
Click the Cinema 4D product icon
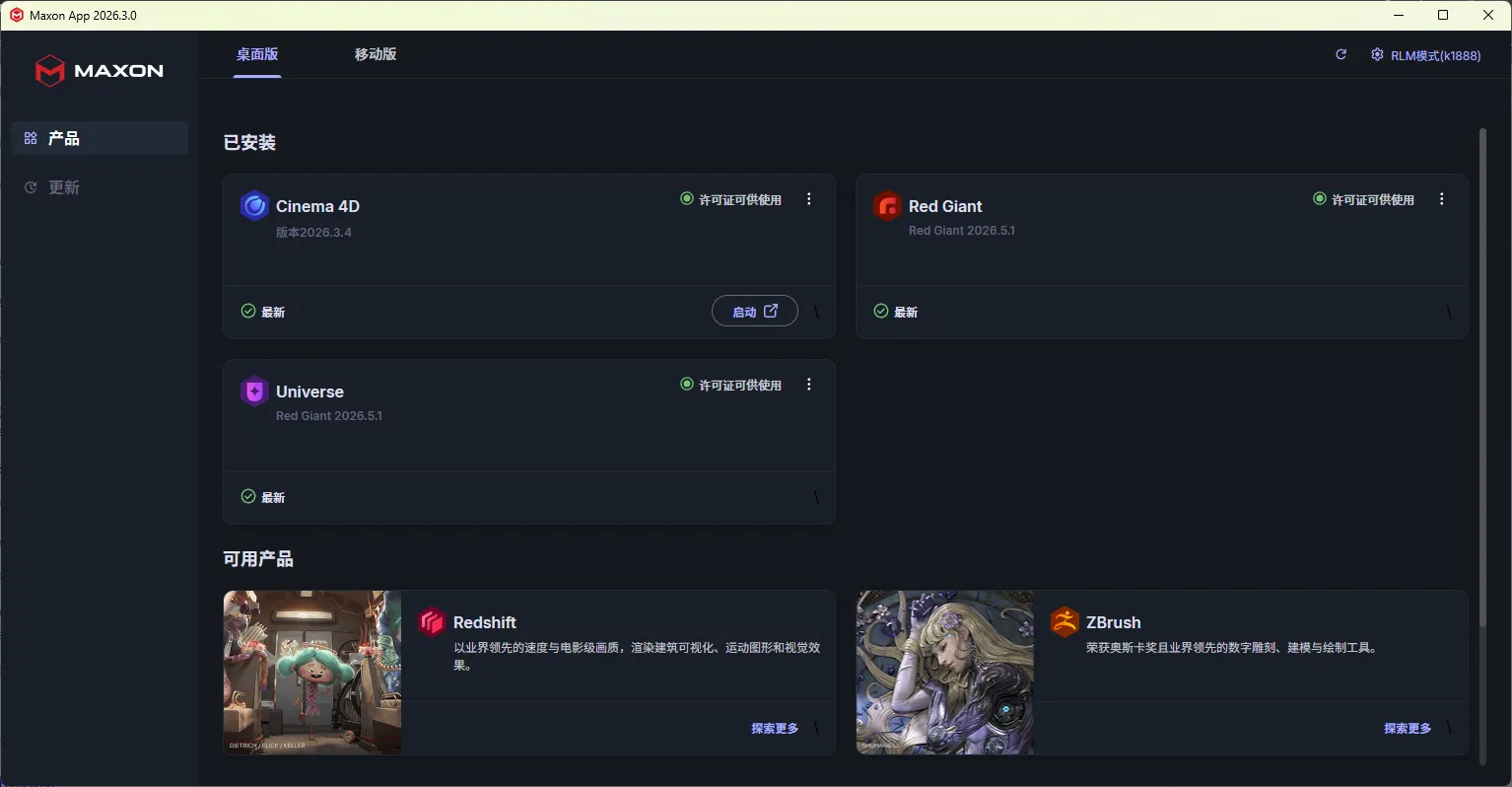(x=254, y=206)
